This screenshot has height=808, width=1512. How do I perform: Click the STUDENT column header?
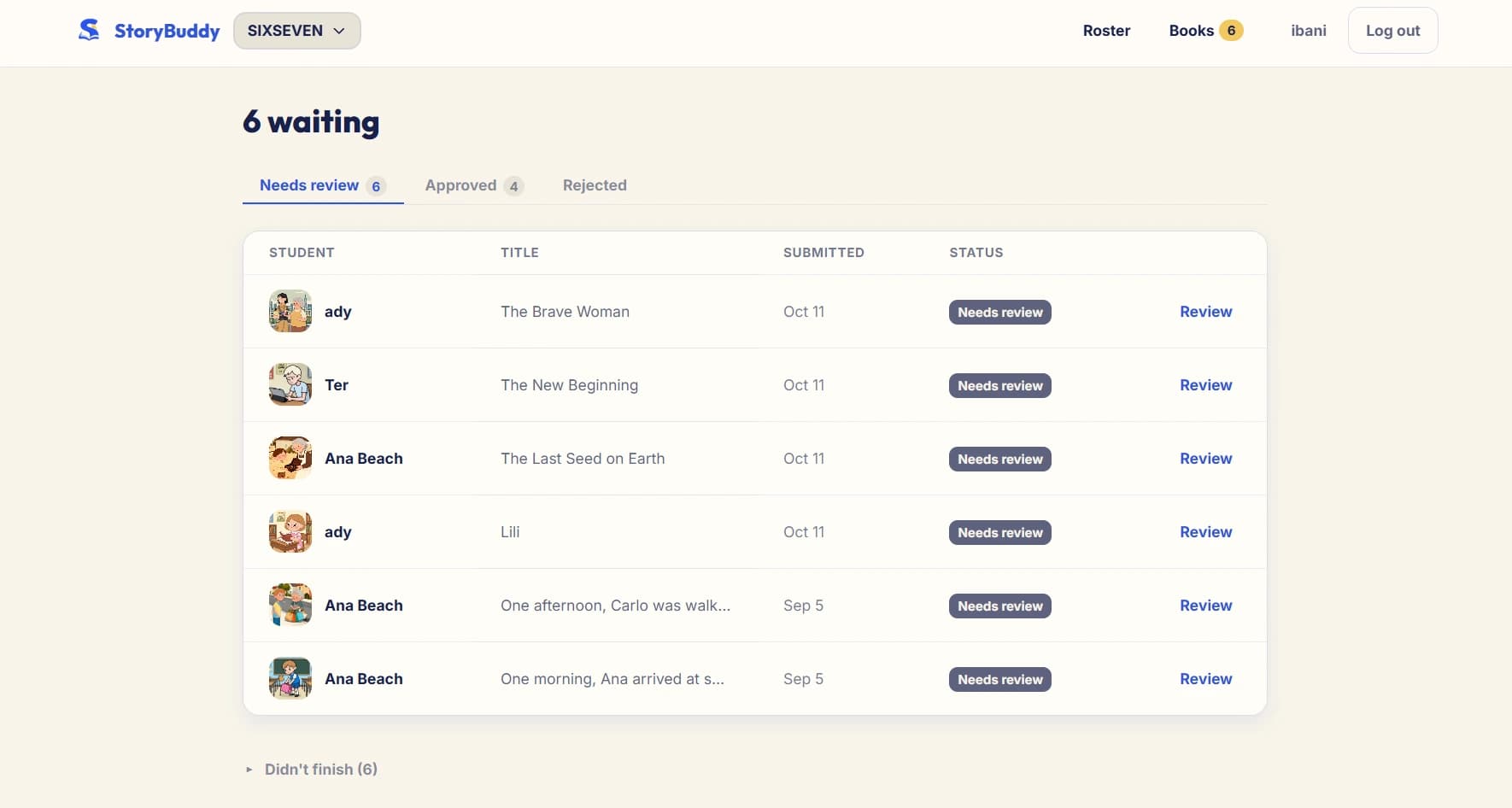click(x=302, y=253)
